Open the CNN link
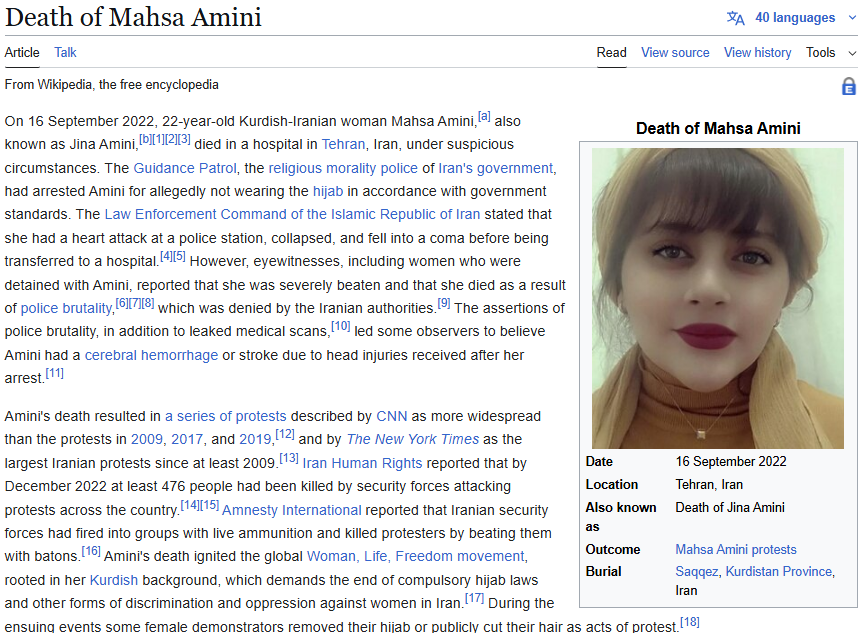Viewport: 863px width, 633px height. click(x=392, y=416)
